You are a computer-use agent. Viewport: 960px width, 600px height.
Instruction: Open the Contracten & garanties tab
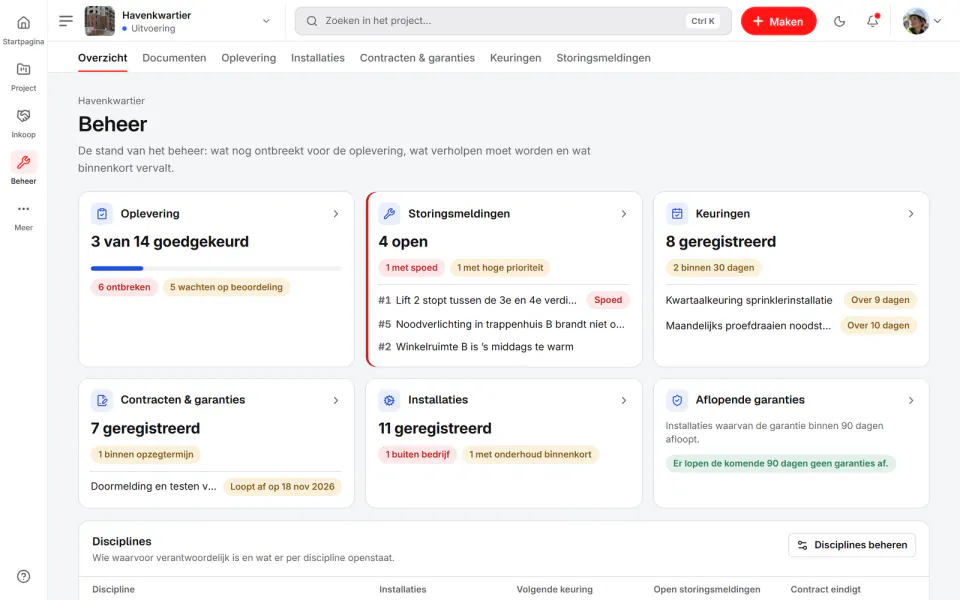[x=417, y=58]
